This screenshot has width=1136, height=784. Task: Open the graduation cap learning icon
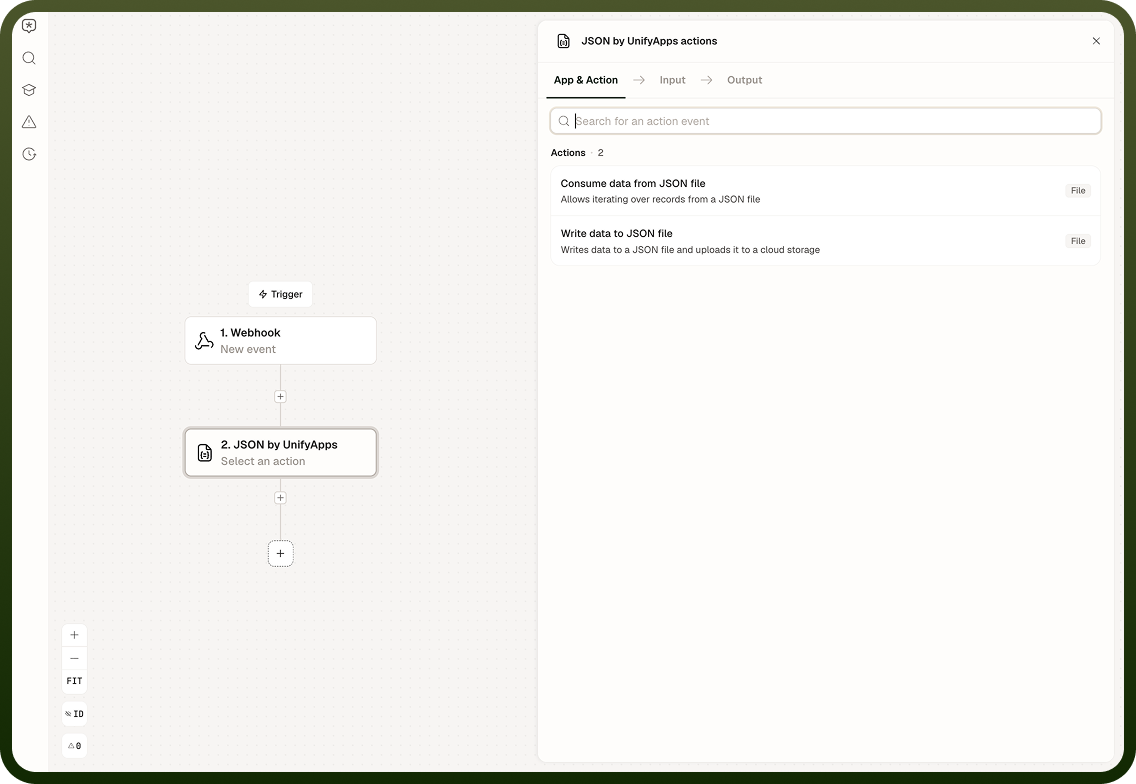pos(29,90)
